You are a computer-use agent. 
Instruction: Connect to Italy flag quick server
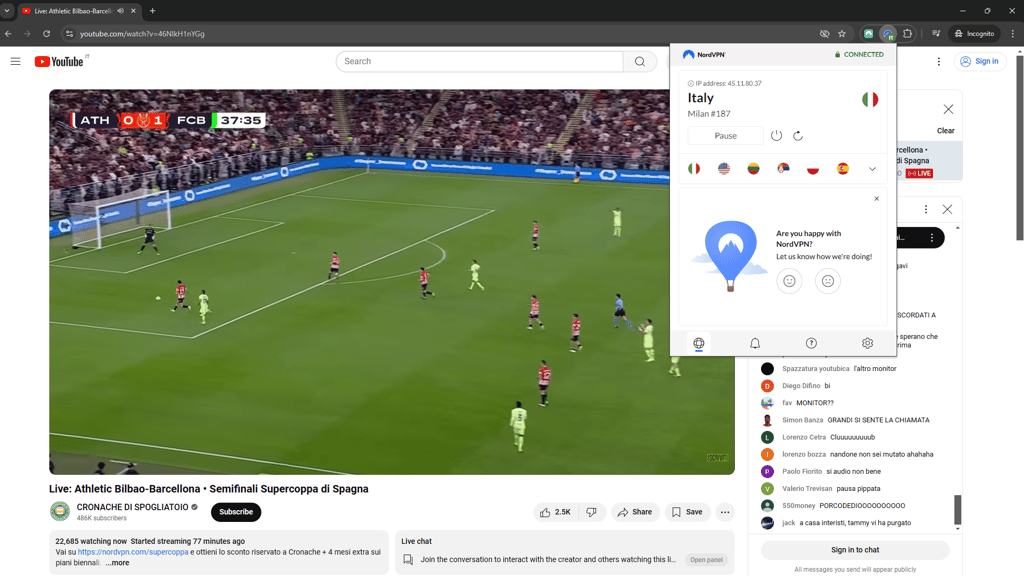tap(694, 168)
